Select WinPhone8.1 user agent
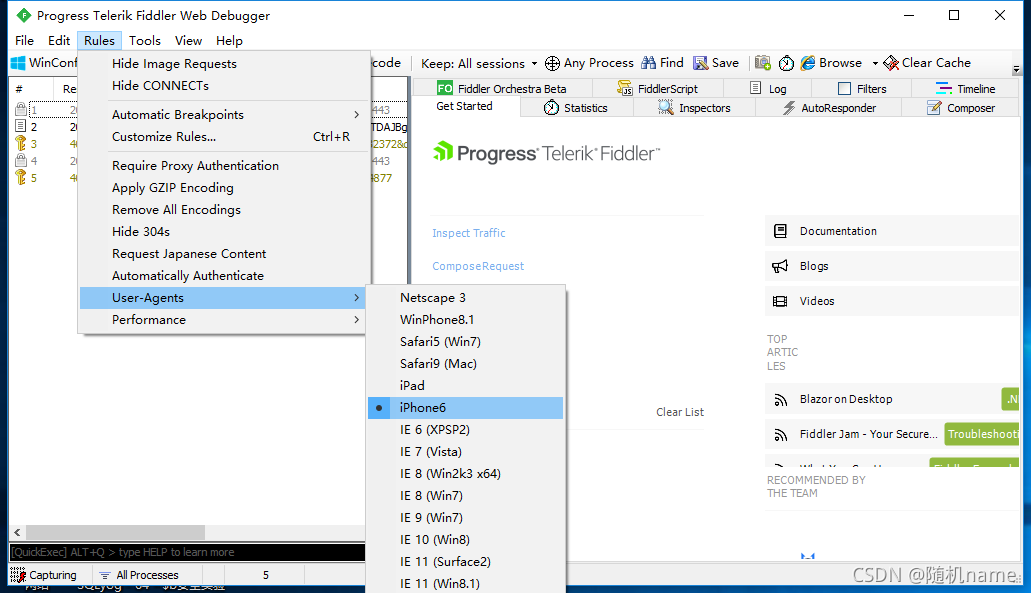The image size is (1031, 593). coord(466,320)
